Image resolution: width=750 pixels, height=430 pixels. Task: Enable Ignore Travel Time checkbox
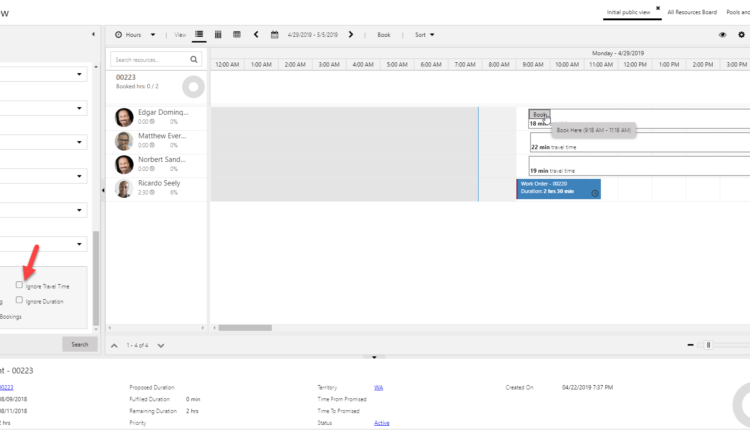pyautogui.click(x=19, y=285)
